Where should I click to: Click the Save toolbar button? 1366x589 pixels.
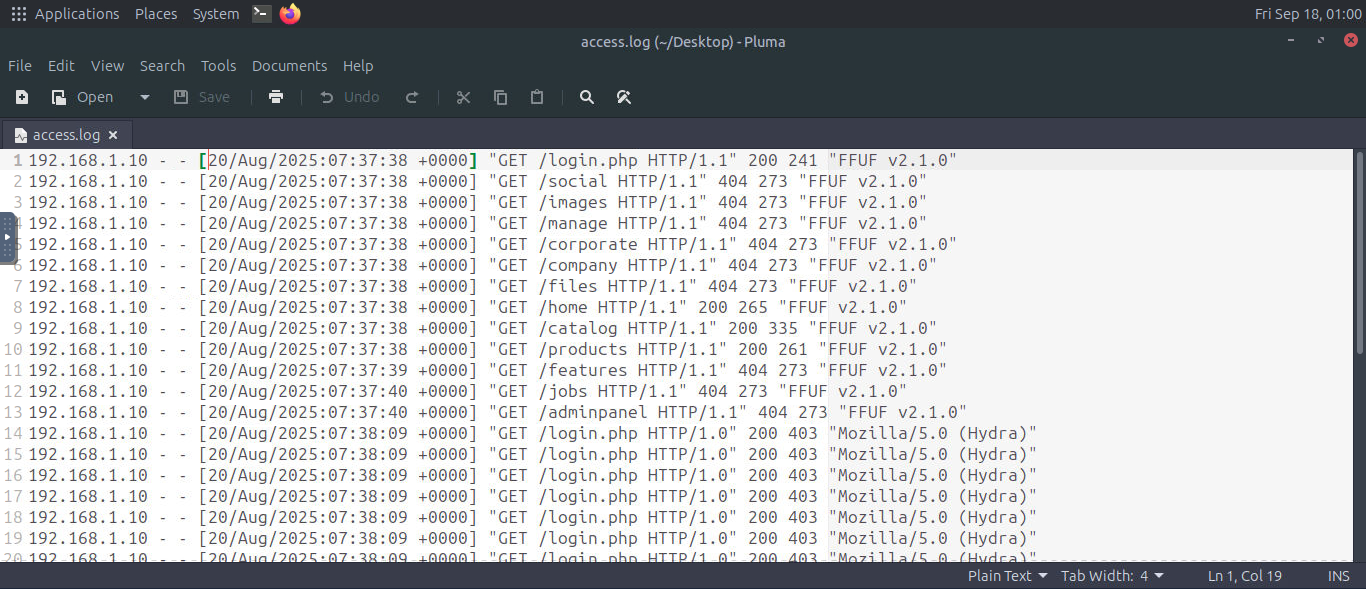coord(202,97)
